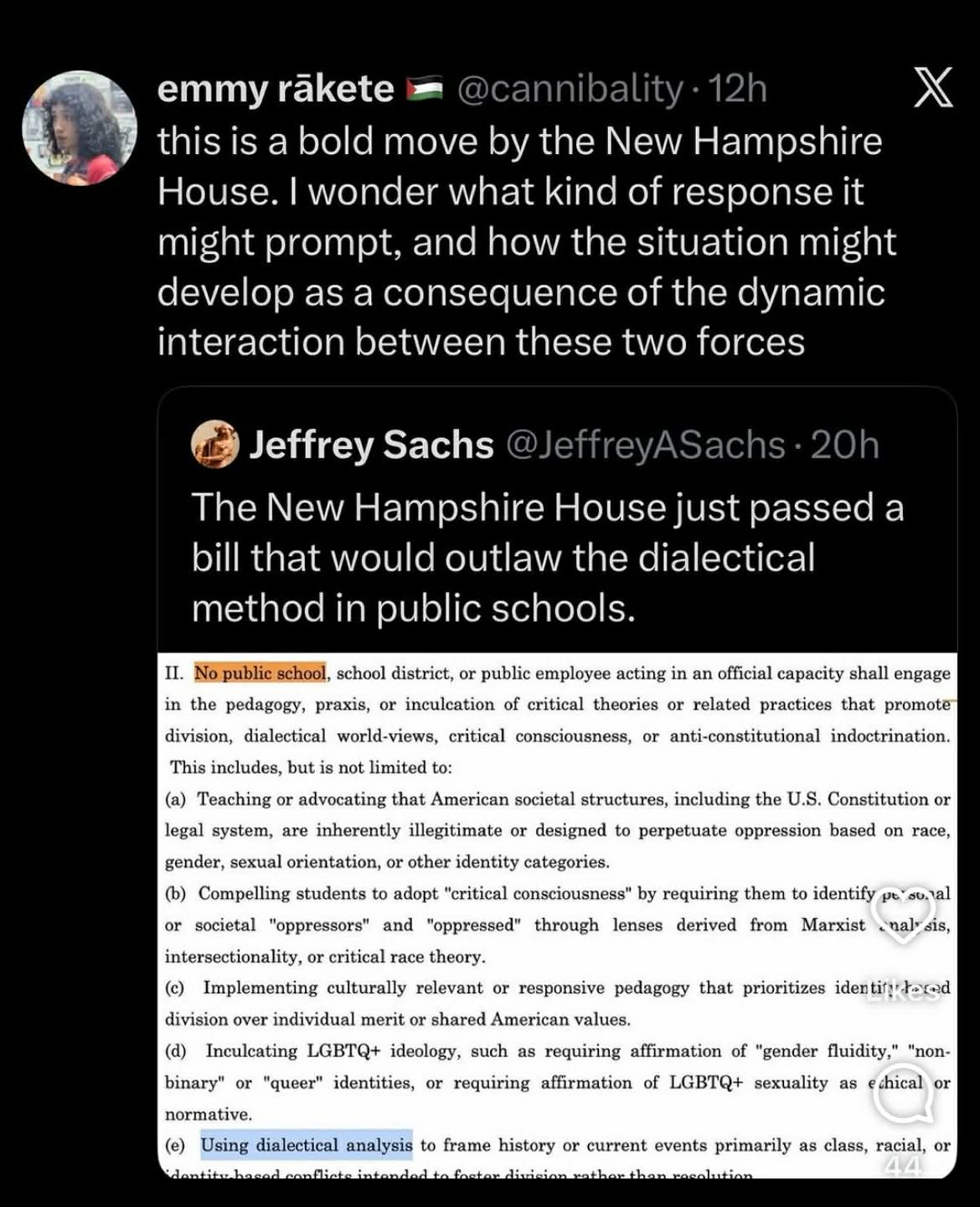Viewport: 980px width, 1207px height.
Task: Open emmy rākete's profile picture
Action: pos(80,128)
